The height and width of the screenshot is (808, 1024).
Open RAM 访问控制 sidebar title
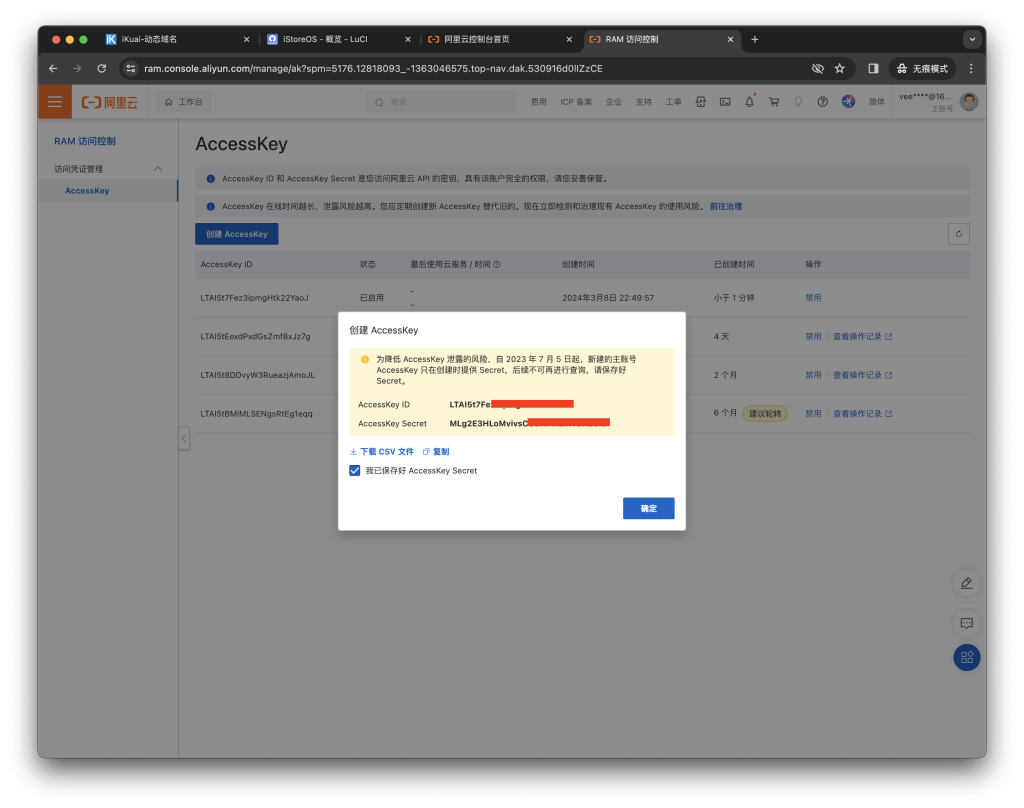click(85, 141)
